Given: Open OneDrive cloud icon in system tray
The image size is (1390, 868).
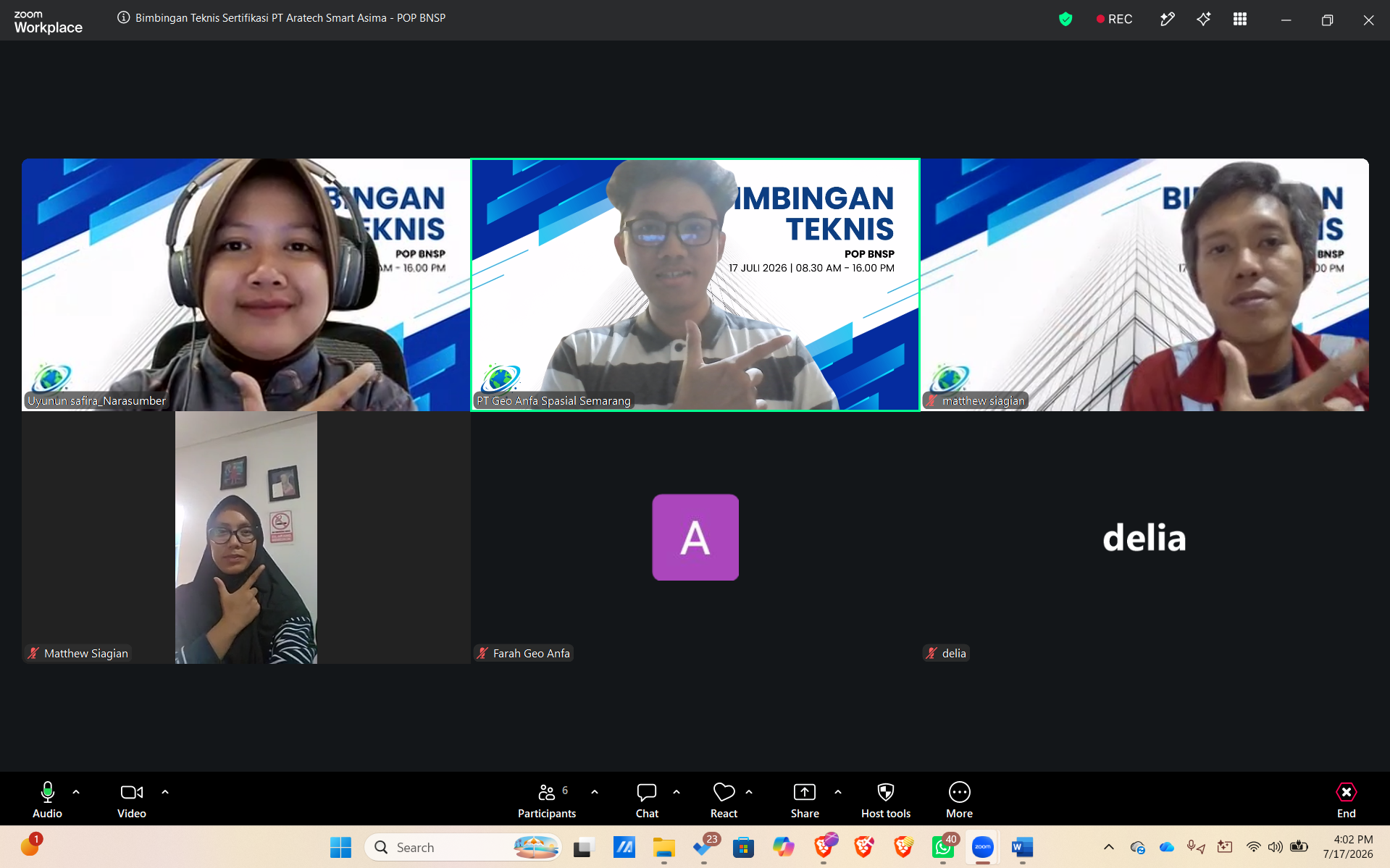Looking at the screenshot, I should click(1166, 847).
